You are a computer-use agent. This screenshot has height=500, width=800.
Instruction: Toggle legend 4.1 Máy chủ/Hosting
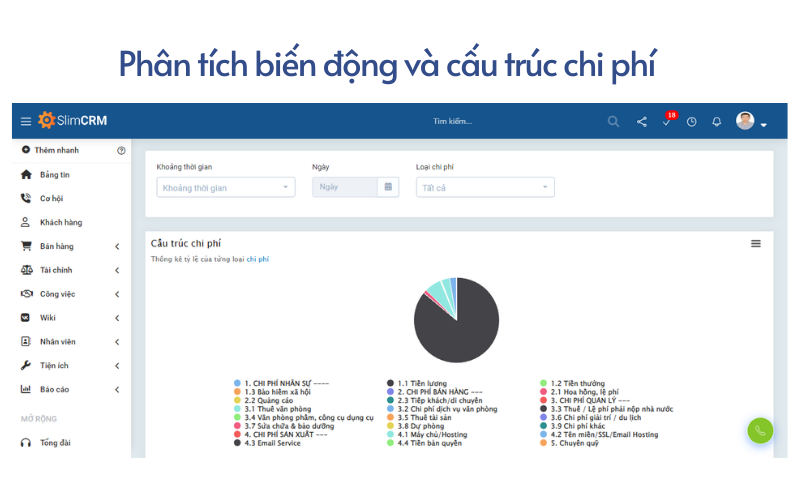(x=427, y=435)
